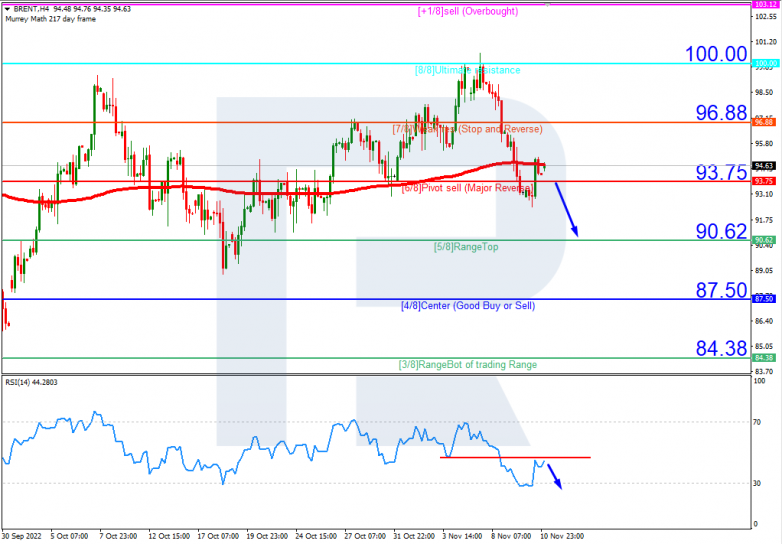Select the large blue 96.88 price label
Image resolution: width=782 pixels, height=544 pixels.
coord(722,113)
